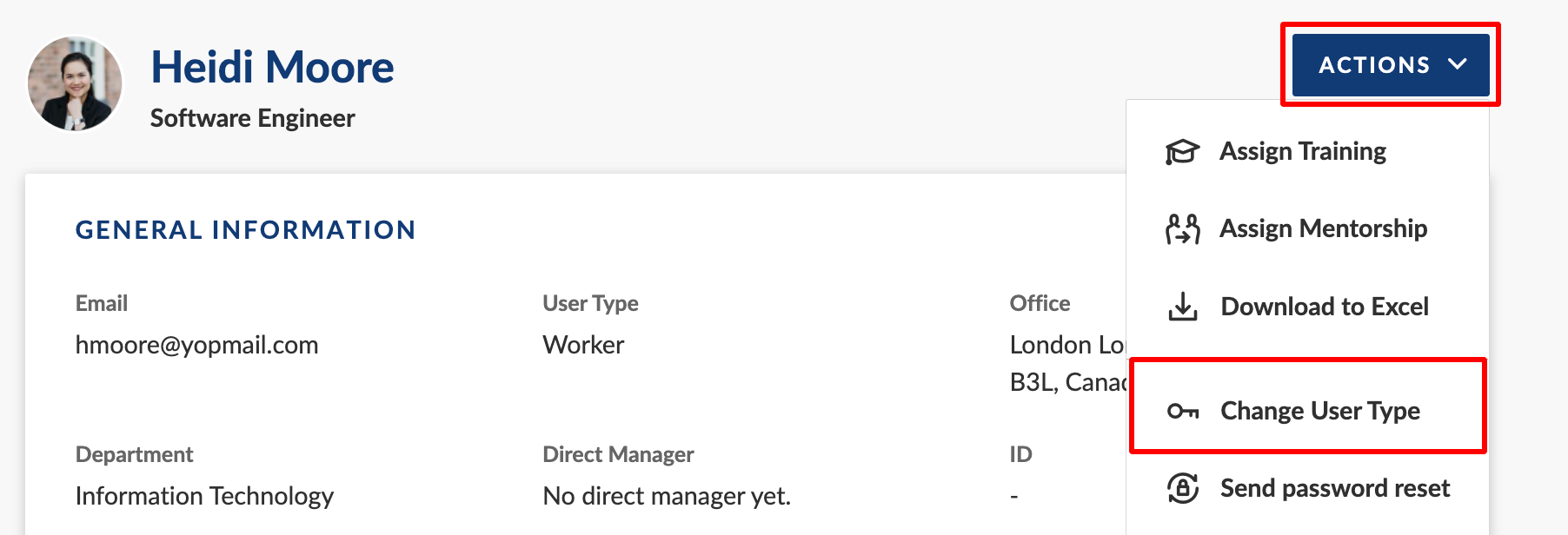Choose the Assign Mentorship menu label
This screenshot has height=535, width=1568.
coord(1323,228)
